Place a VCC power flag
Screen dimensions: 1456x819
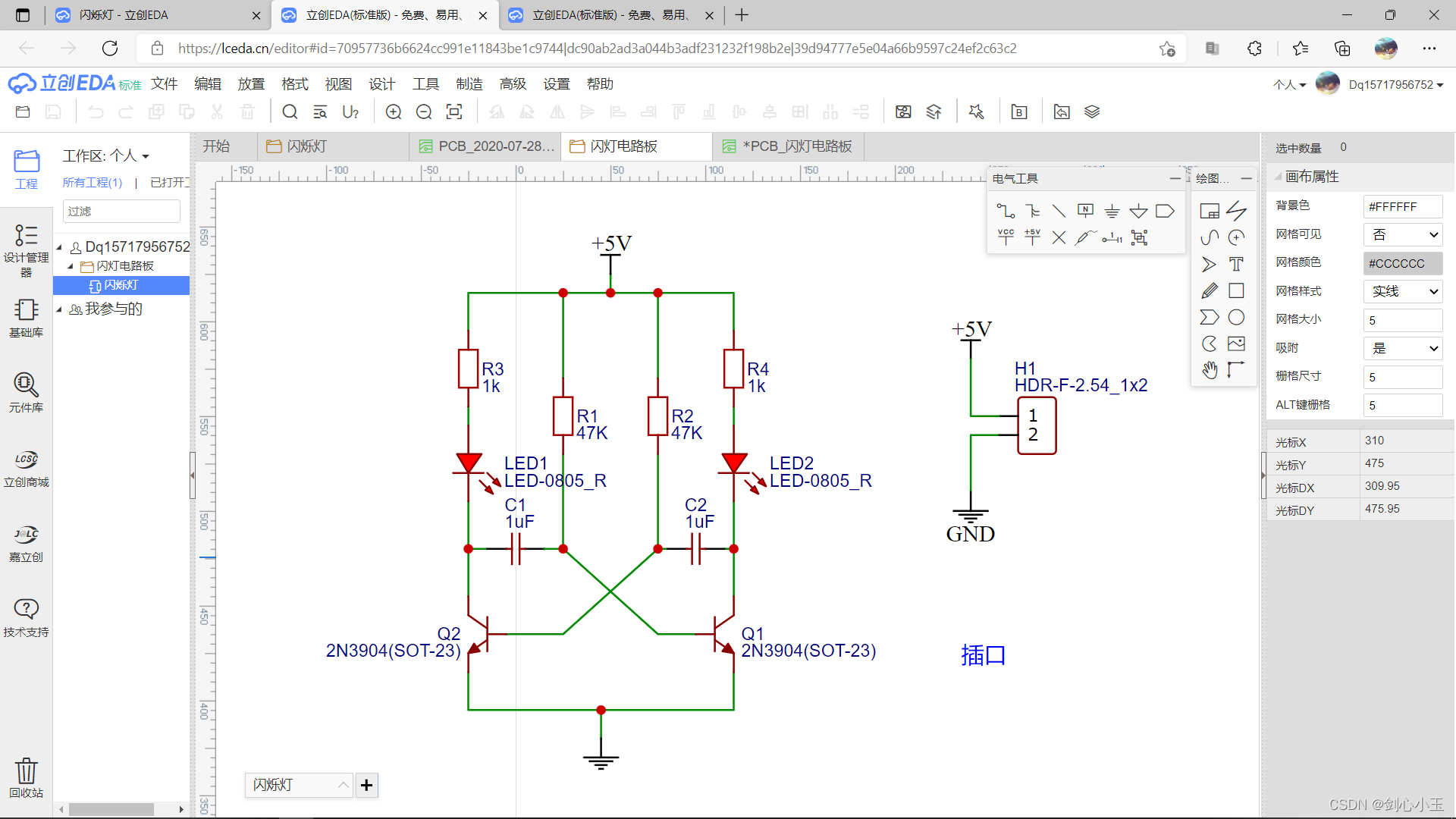pos(1006,237)
